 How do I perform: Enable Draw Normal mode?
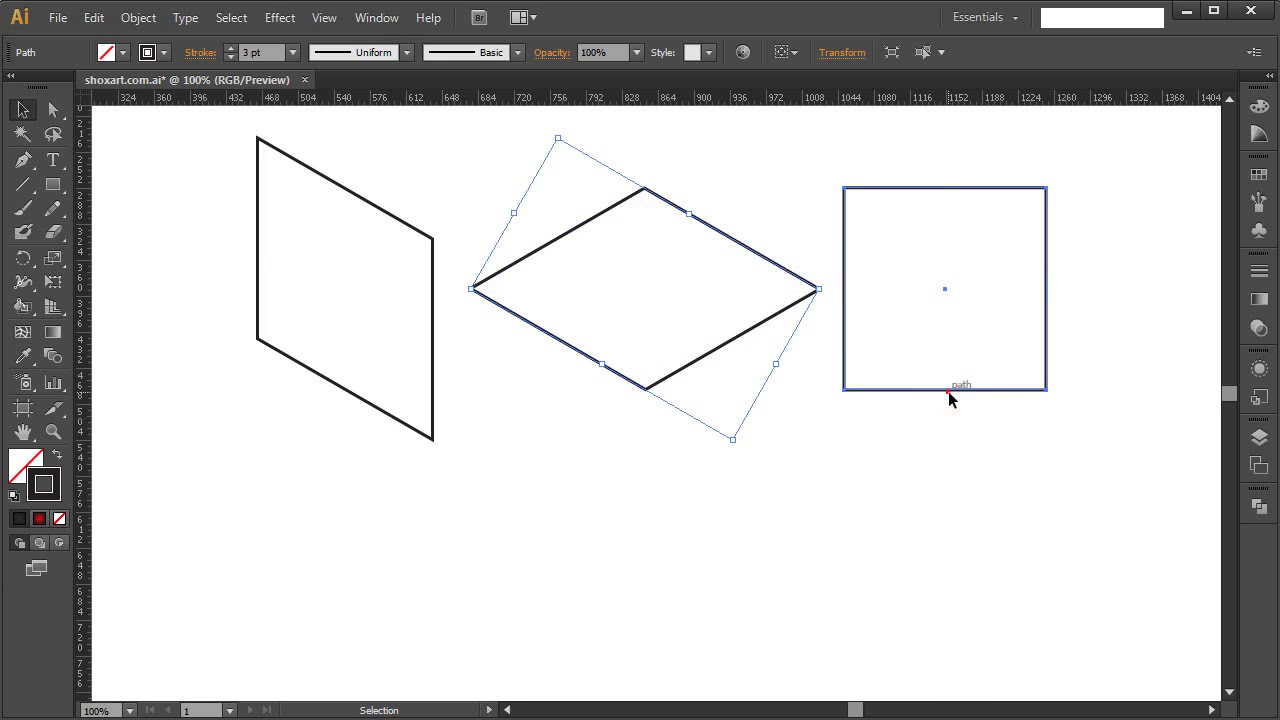[19, 543]
